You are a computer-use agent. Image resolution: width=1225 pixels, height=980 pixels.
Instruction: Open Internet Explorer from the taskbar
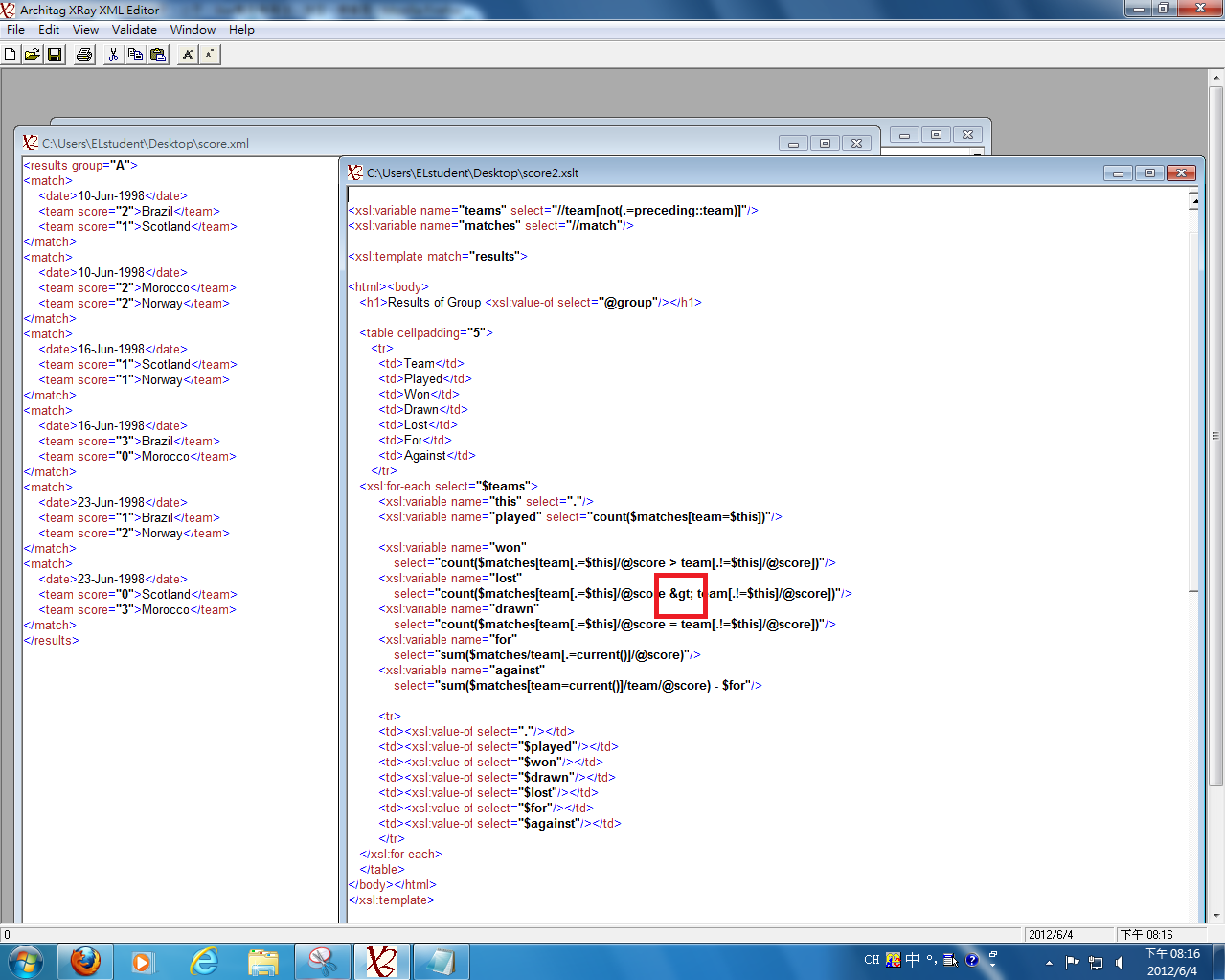[x=204, y=961]
